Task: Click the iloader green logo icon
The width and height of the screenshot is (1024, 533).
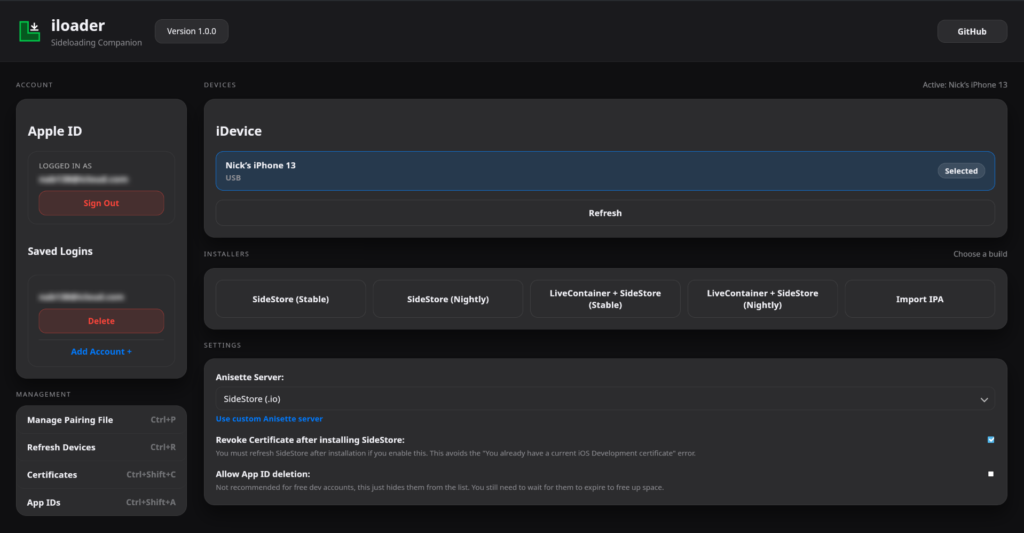Action: 30,31
